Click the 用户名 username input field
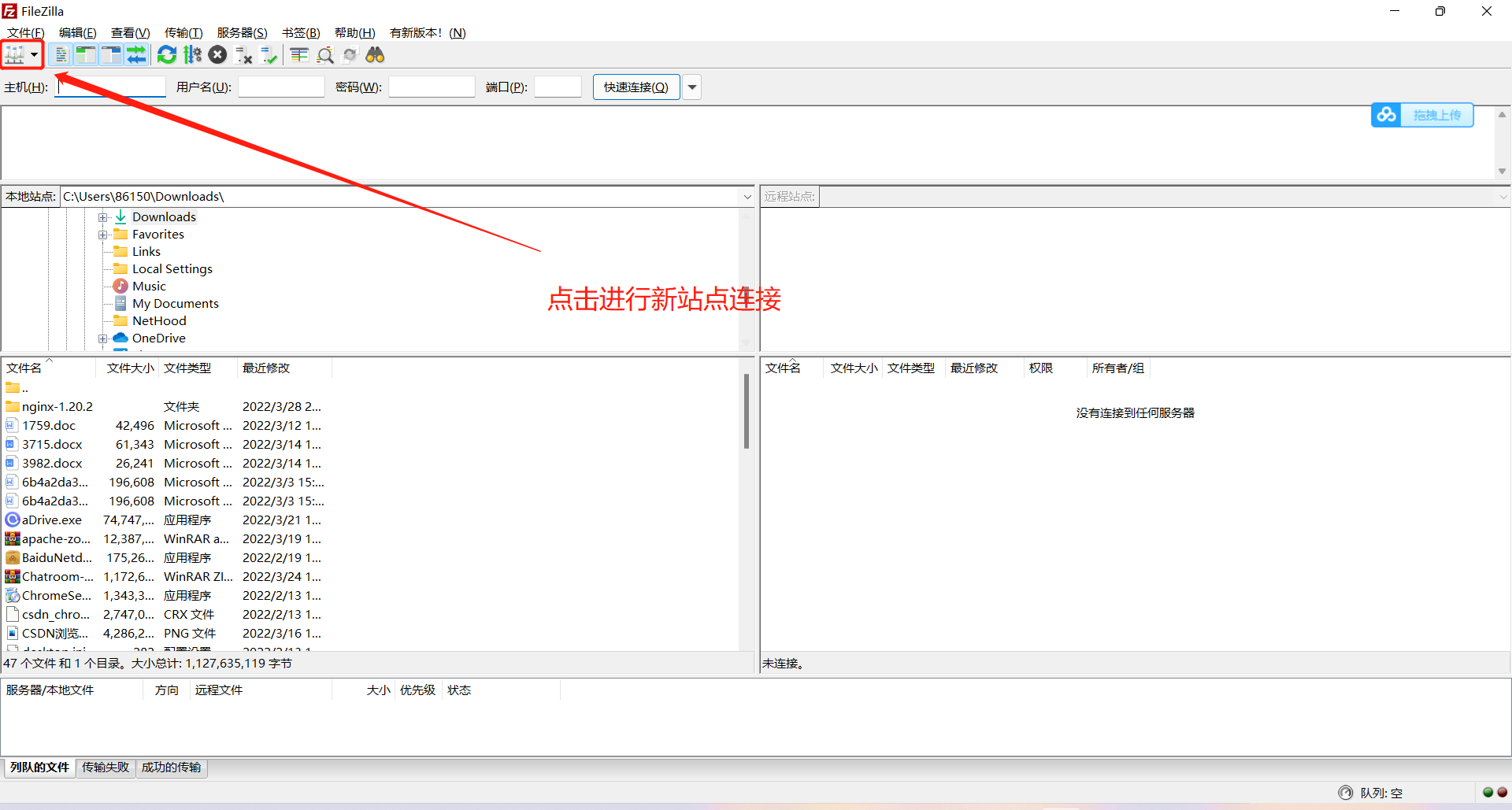Viewport: 1512px width, 810px height. click(281, 87)
